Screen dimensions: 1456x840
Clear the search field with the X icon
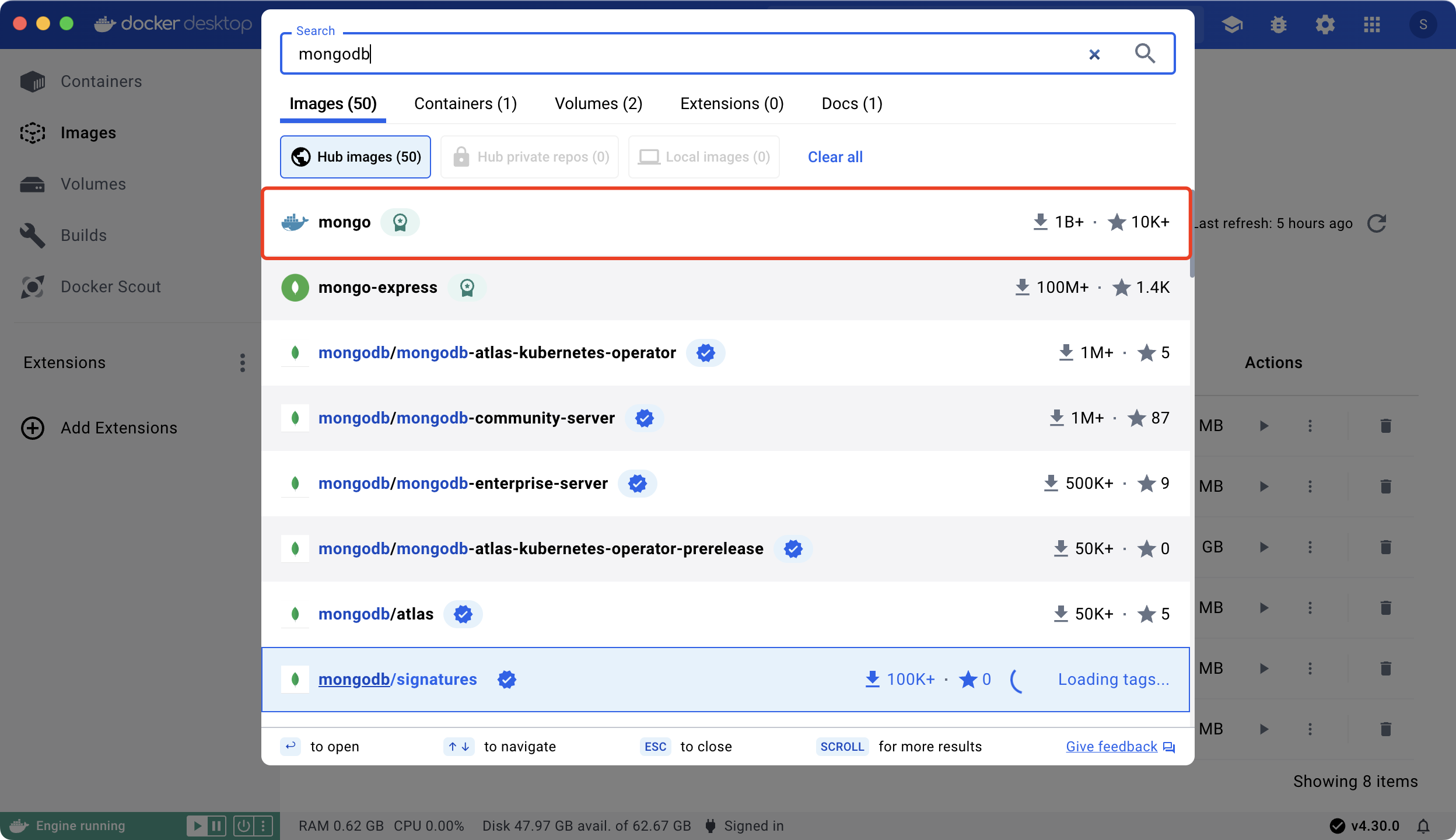(x=1094, y=54)
